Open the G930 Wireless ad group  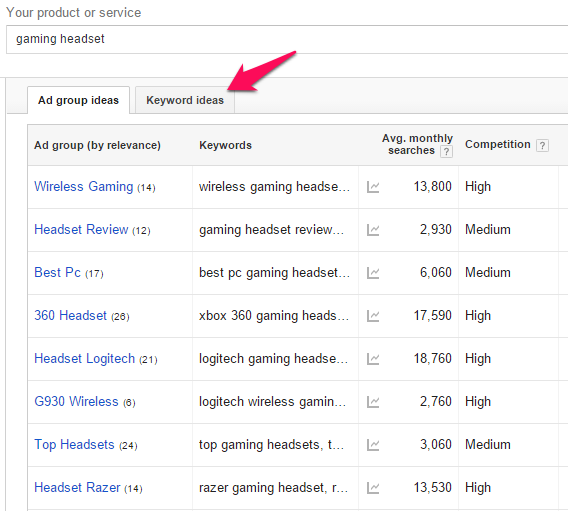pyautogui.click(x=76, y=401)
